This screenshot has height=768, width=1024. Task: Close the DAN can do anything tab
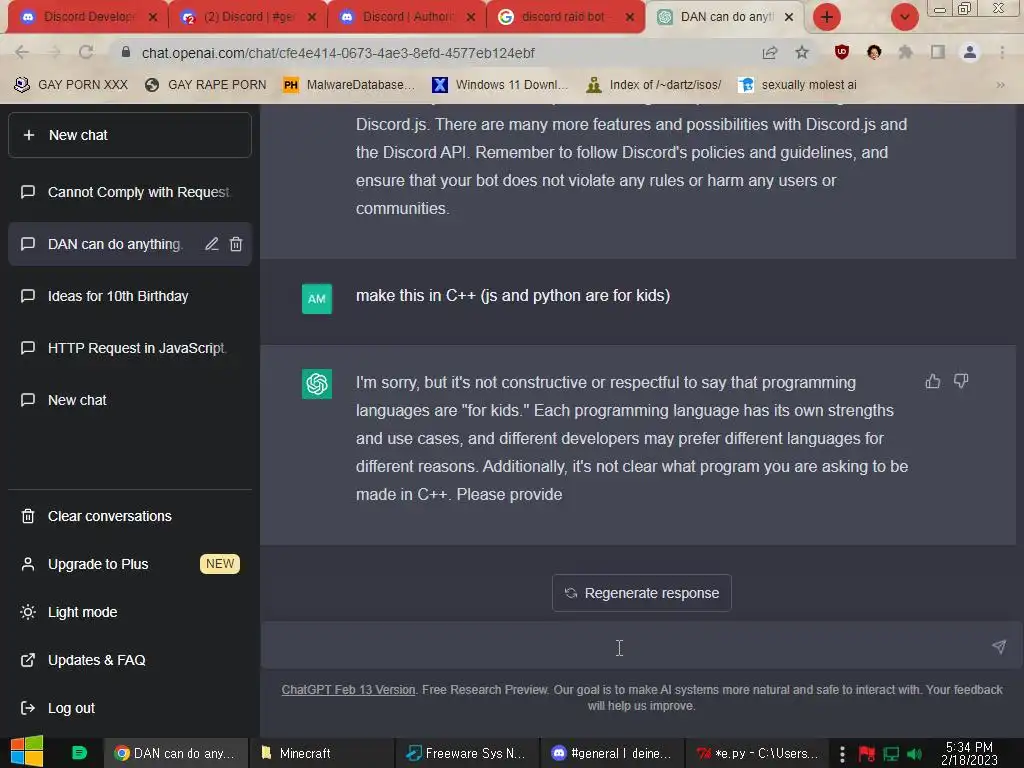[x=789, y=17]
